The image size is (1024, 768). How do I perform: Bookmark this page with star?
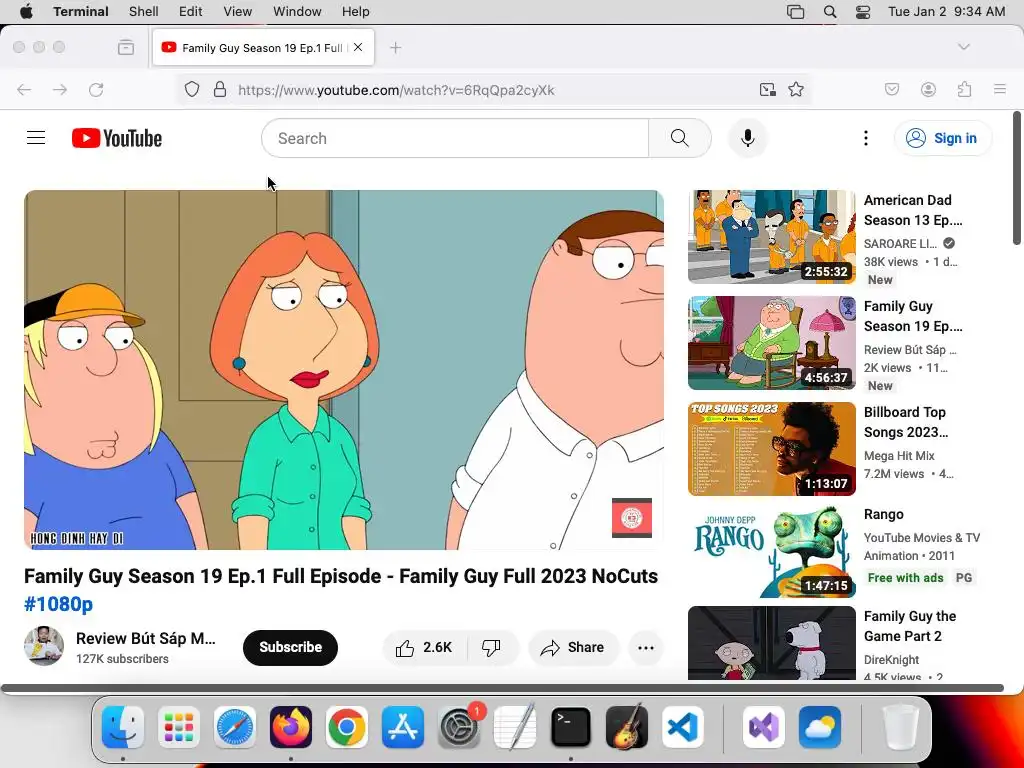pyautogui.click(x=796, y=89)
